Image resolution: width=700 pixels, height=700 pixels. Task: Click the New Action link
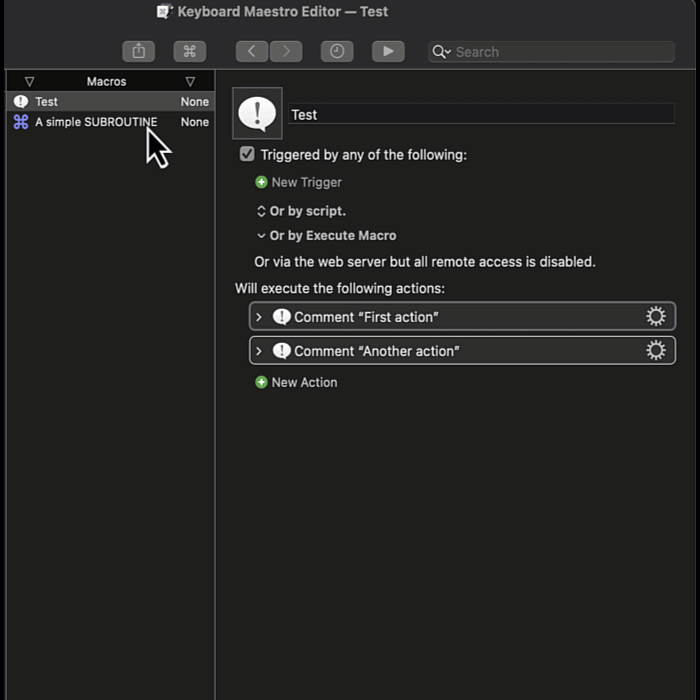[x=304, y=382]
